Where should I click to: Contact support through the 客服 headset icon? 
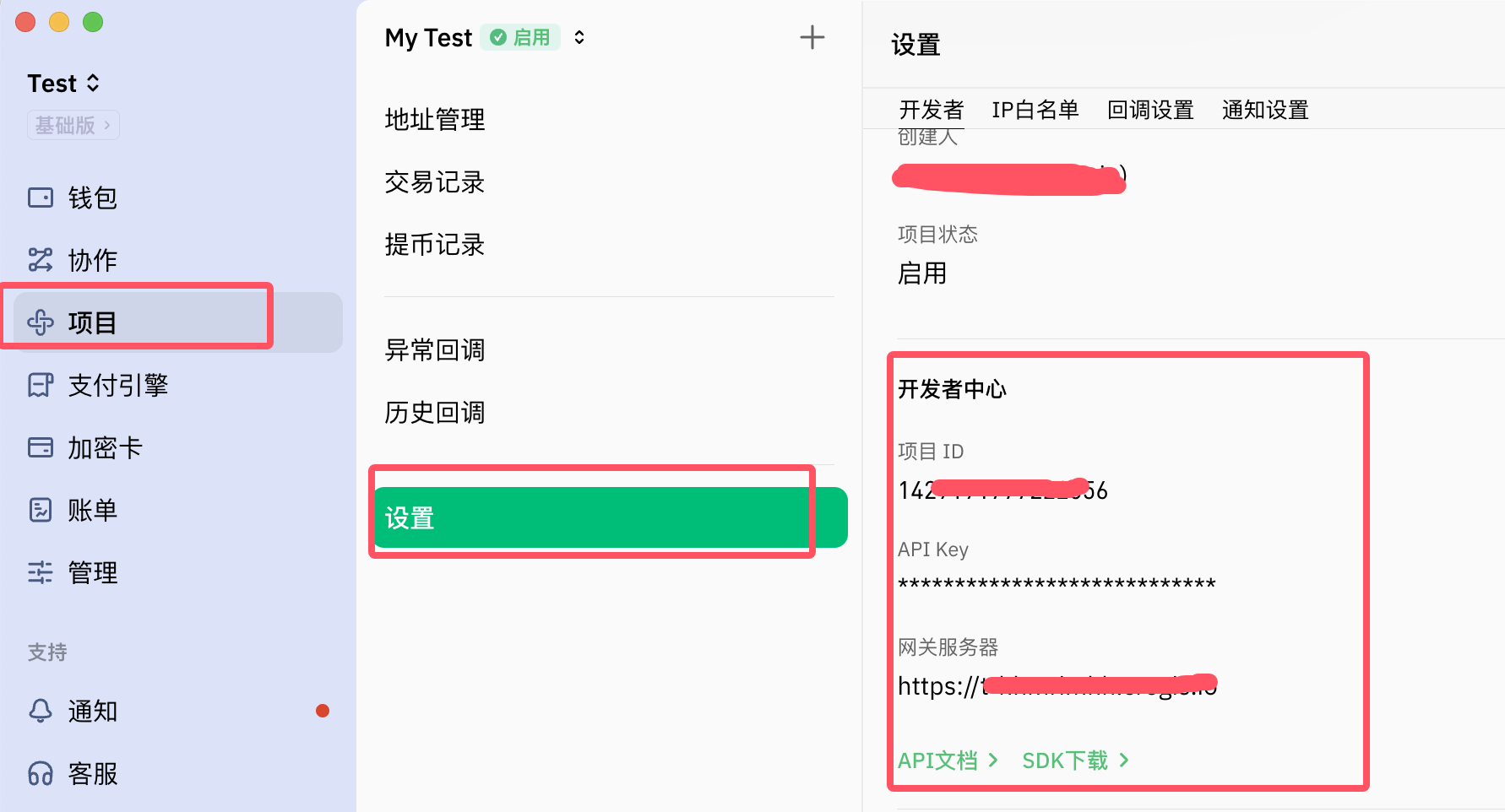[93, 774]
